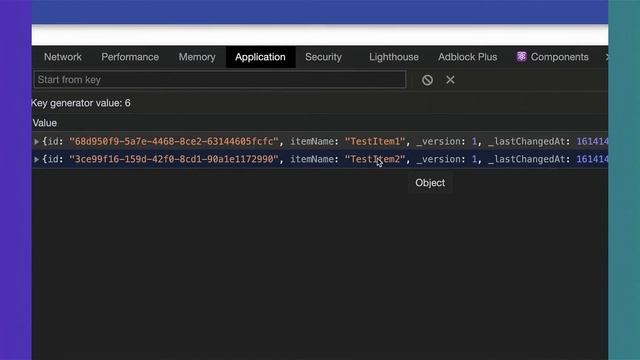Click _lastChangedAt value in TestItem2 row

pos(592,159)
